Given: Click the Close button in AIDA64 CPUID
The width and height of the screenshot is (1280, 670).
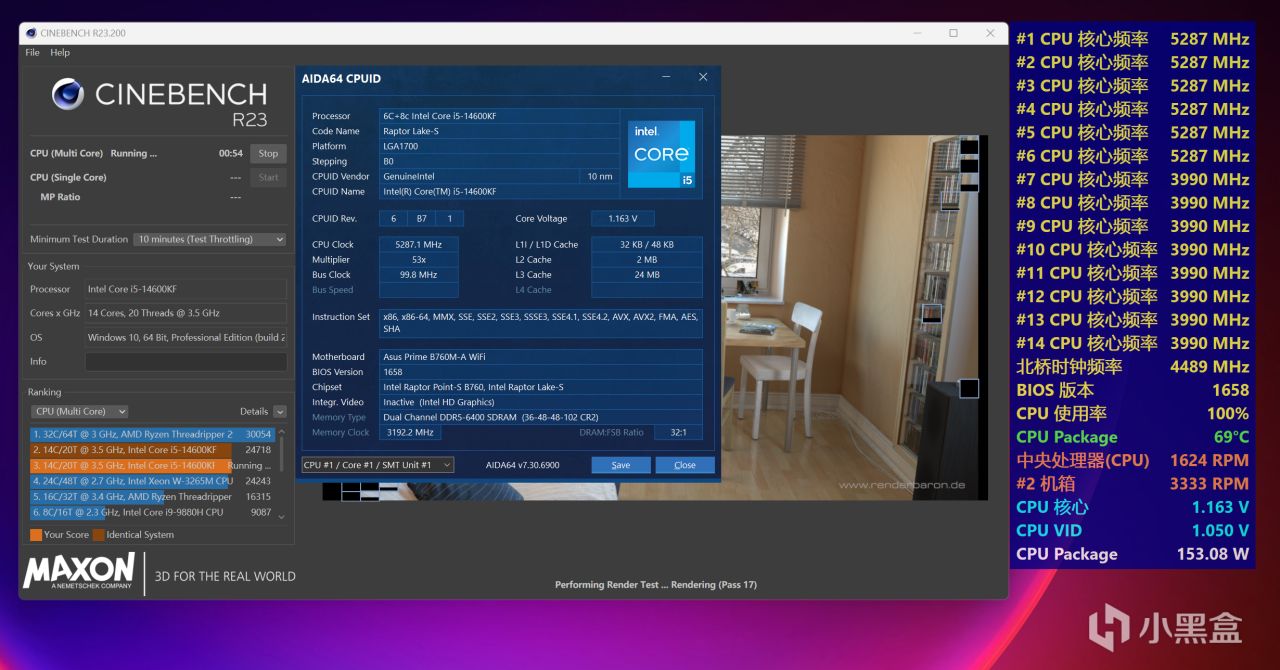Looking at the screenshot, I should 685,465.
